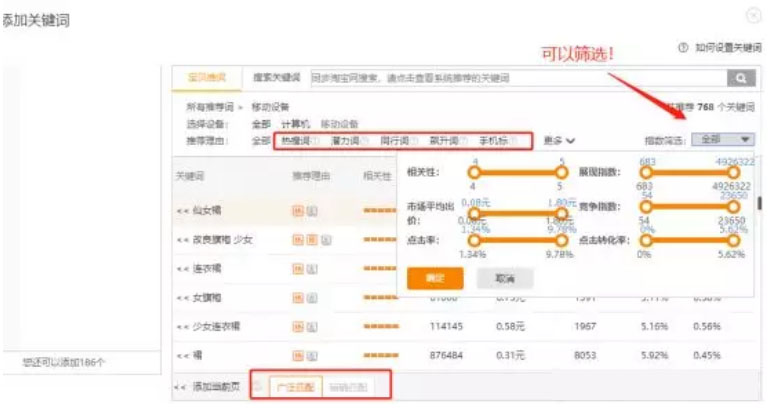The image size is (772, 411).
Task: Click 竞争指数 slider right handle
Action: pos(734,207)
